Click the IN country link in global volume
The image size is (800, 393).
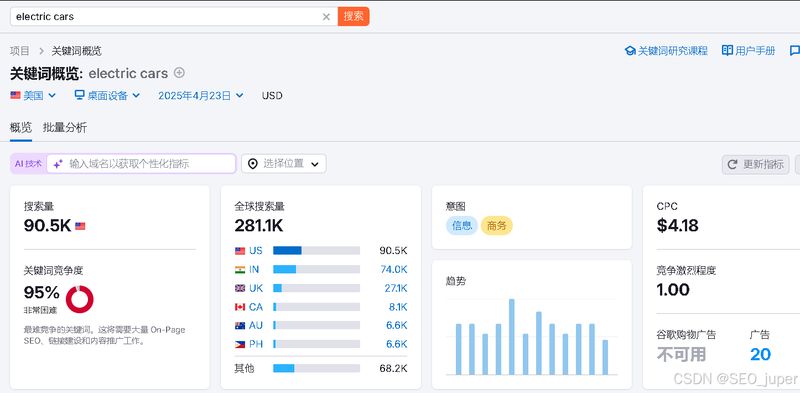[x=255, y=269]
